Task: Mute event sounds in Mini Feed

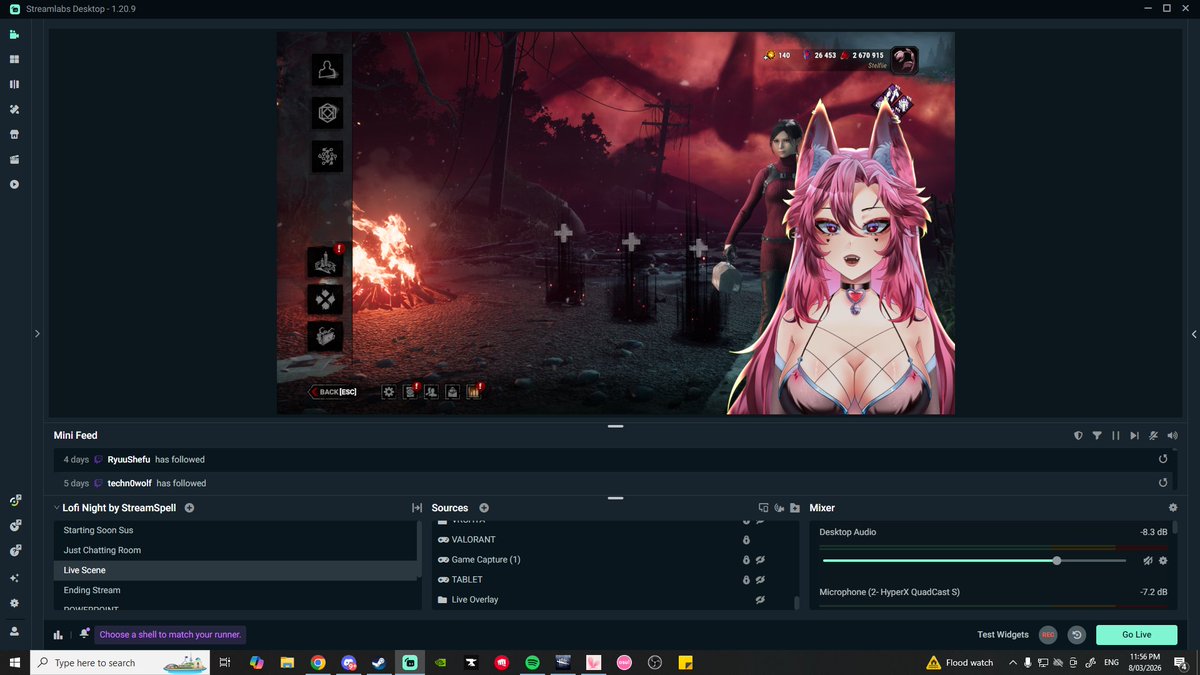Action: pyautogui.click(x=1172, y=436)
